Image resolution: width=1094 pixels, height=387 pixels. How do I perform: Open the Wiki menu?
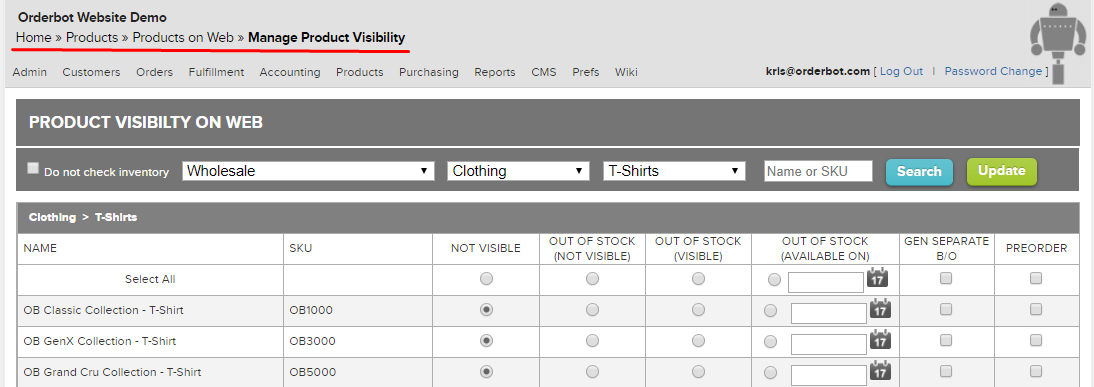pos(626,72)
